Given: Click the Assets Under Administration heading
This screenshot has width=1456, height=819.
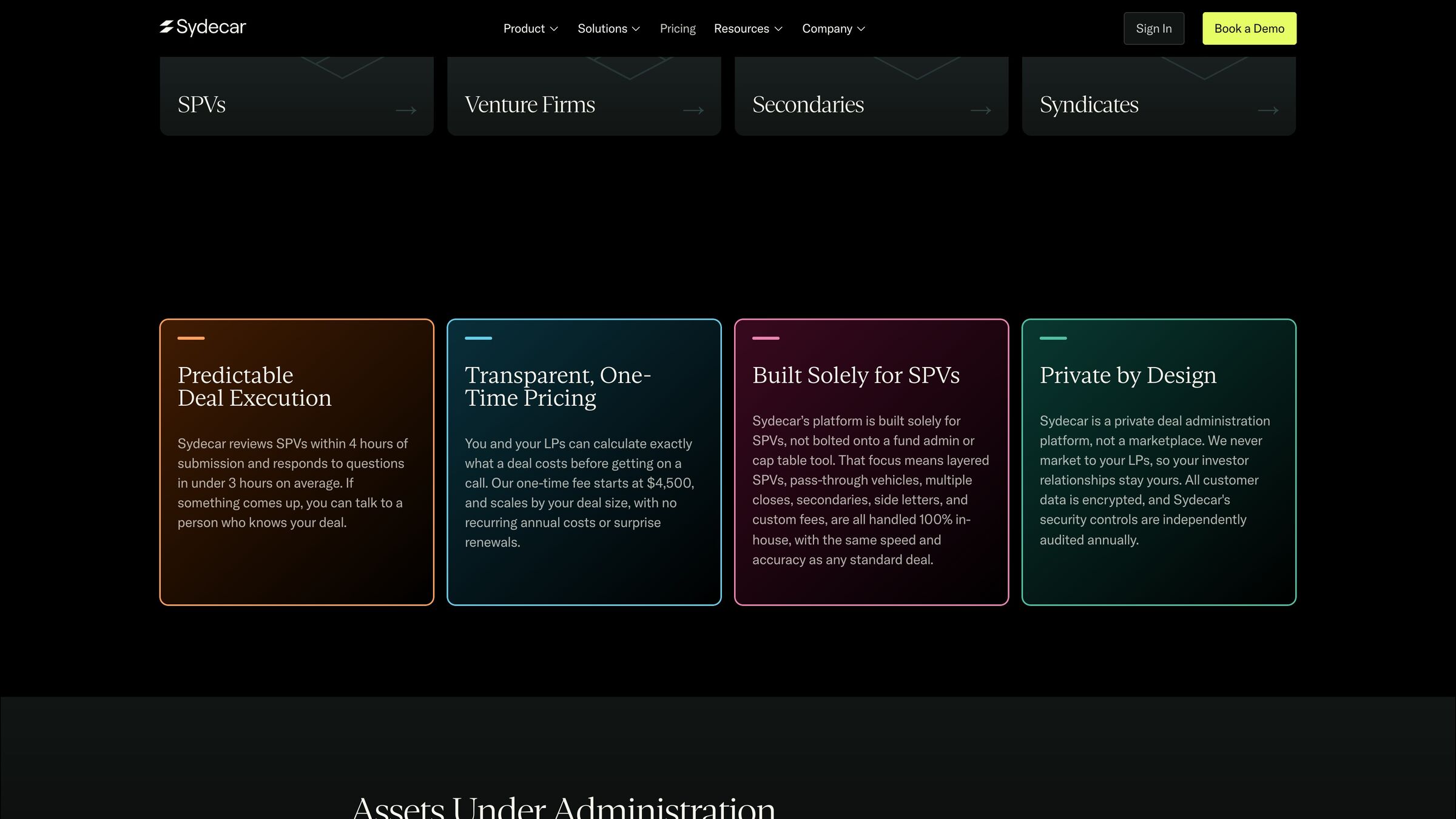Looking at the screenshot, I should (564, 807).
